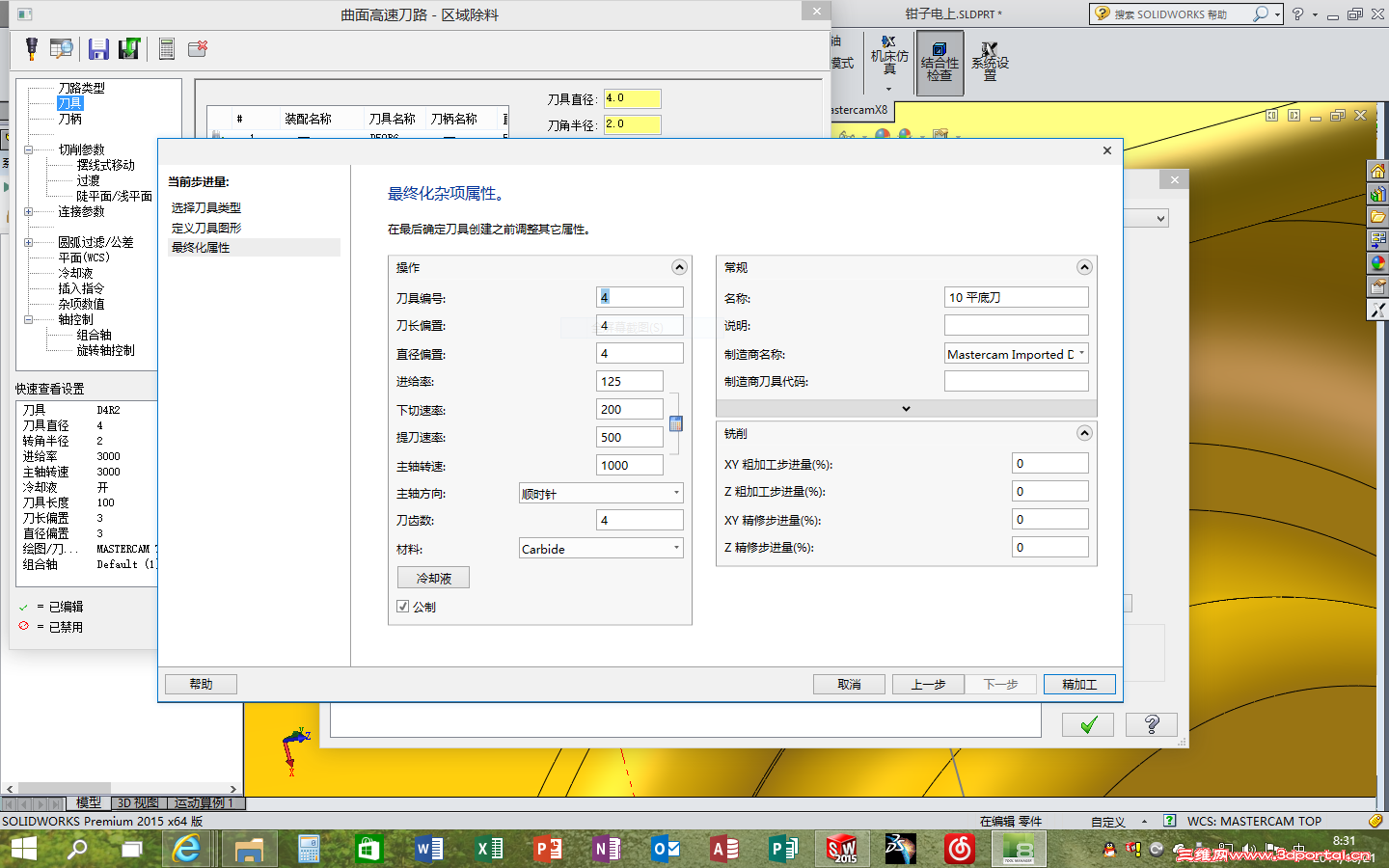Image resolution: width=1389 pixels, height=868 pixels.
Task: Select 平面(WCS) in the parameter tree
Action: tap(84, 258)
